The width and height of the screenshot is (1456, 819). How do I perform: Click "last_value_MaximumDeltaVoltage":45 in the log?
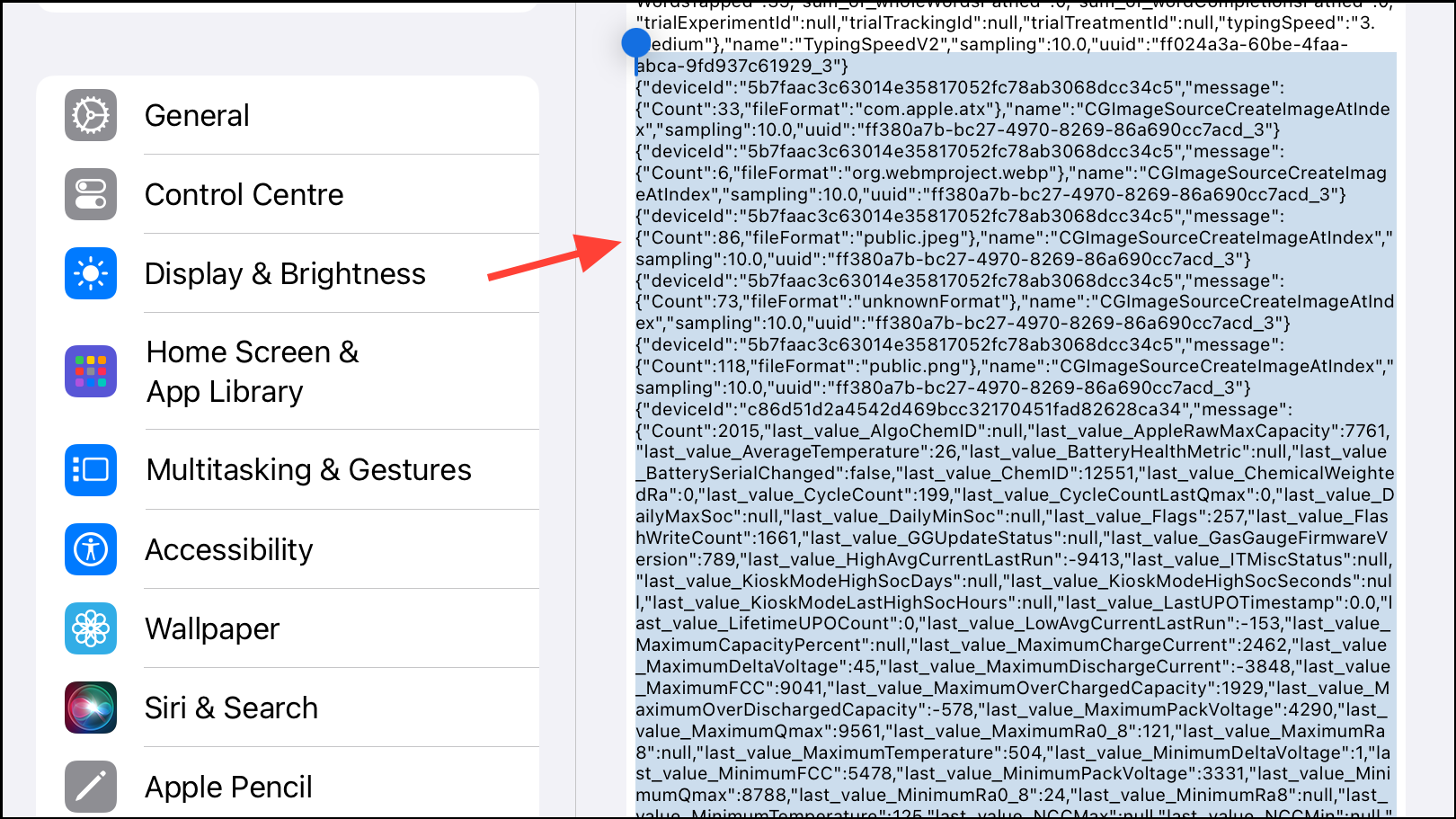755,667
